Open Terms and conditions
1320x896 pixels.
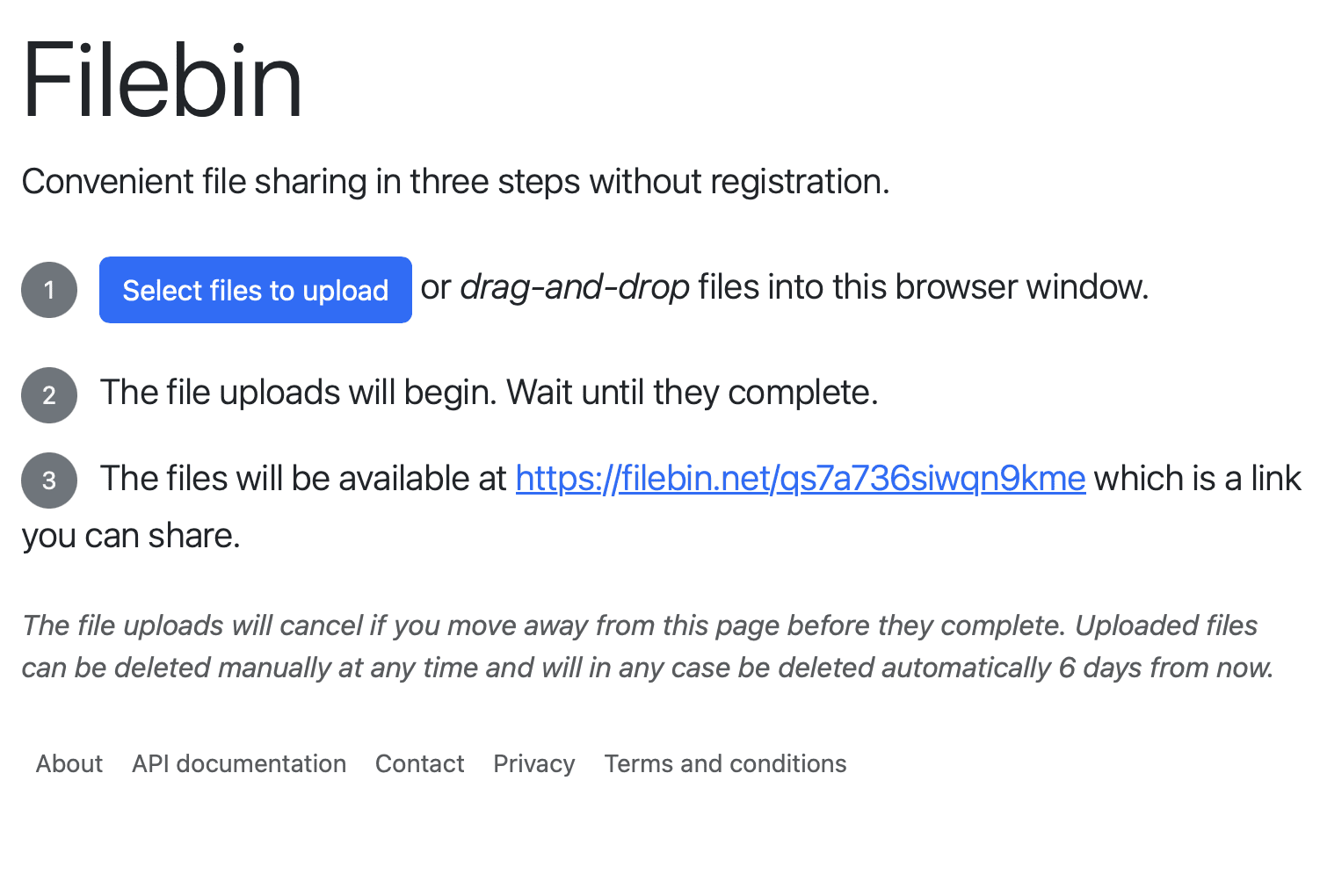(x=725, y=763)
